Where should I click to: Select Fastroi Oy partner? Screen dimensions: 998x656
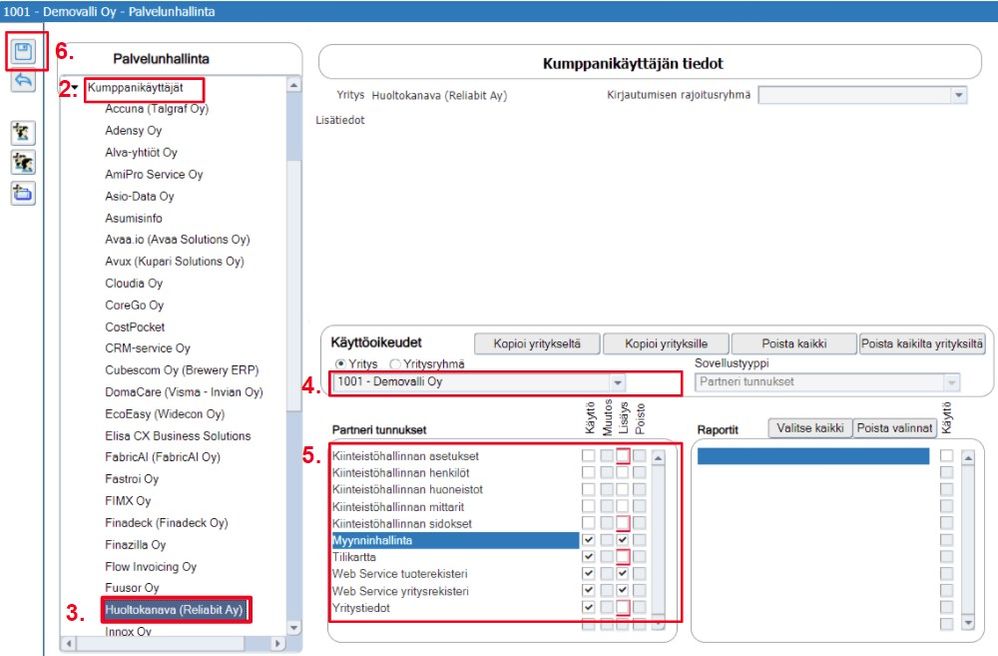click(132, 479)
